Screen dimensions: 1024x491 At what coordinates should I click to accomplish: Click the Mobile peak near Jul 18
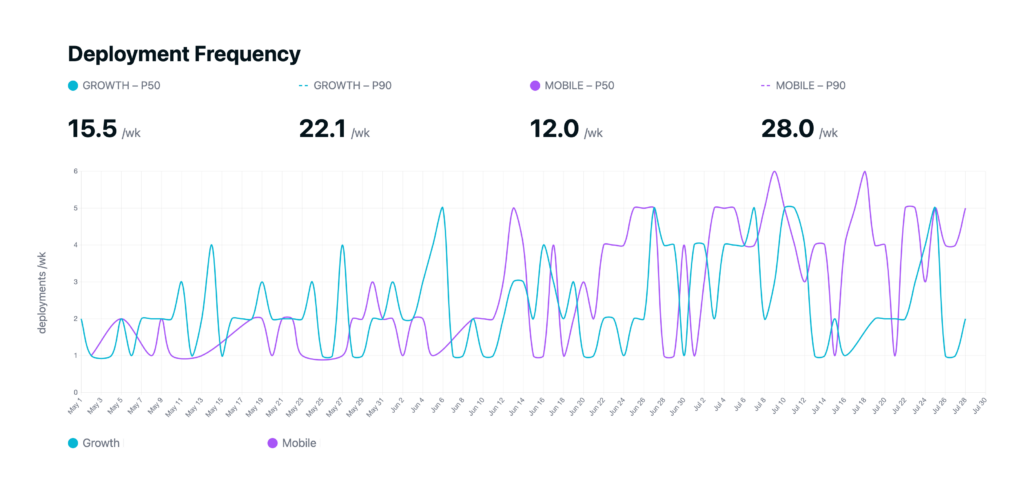(865, 172)
